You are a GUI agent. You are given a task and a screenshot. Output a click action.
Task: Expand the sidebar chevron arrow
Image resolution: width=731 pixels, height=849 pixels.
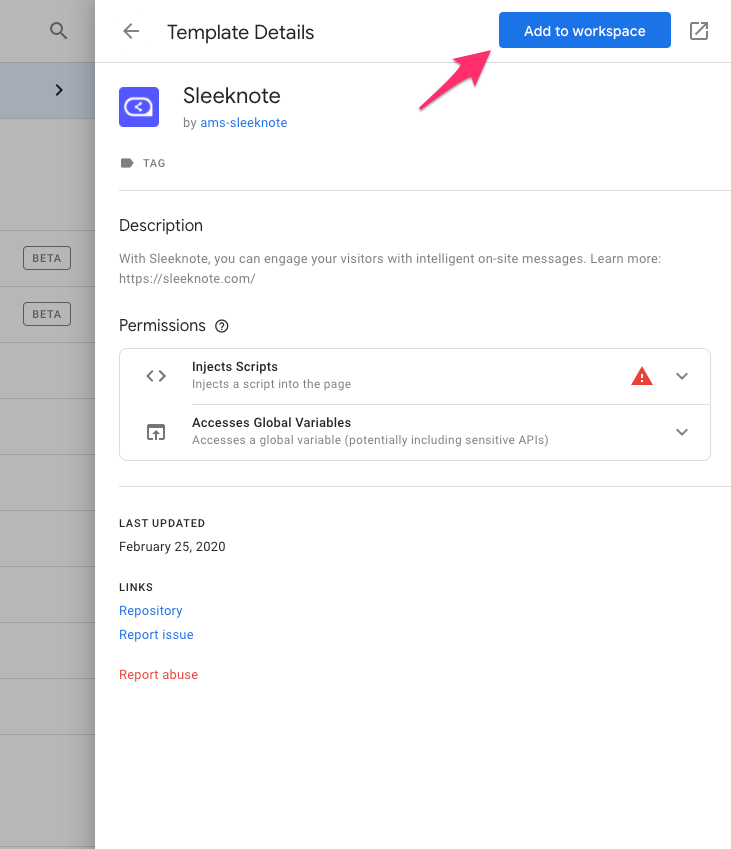click(x=59, y=90)
